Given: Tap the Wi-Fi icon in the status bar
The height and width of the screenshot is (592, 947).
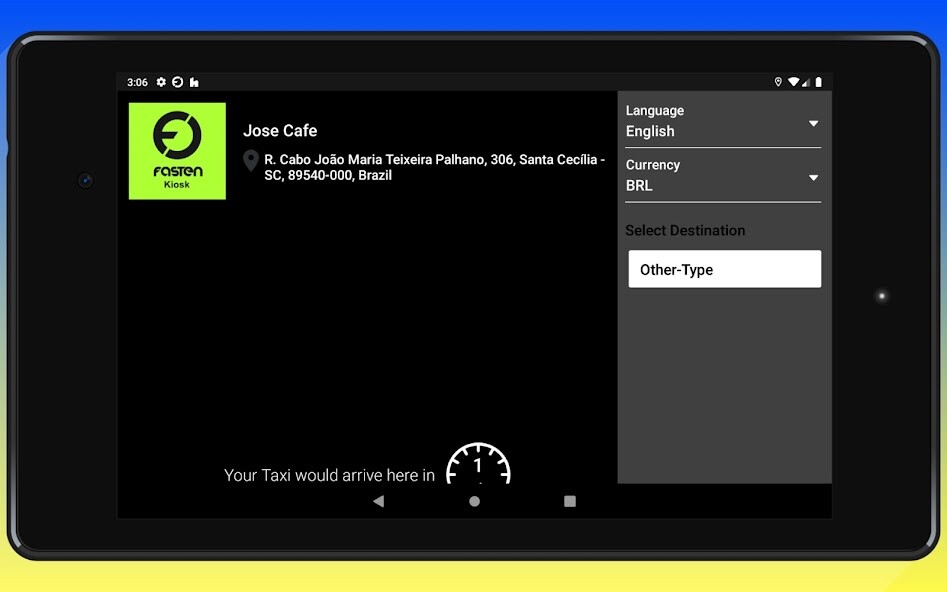Looking at the screenshot, I should (x=795, y=82).
